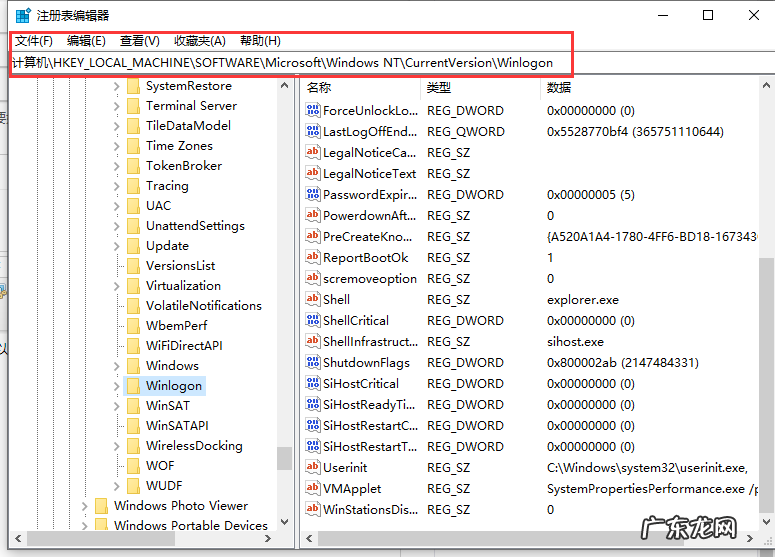This screenshot has height=557, width=775.
Task: Expand the SystemRestore key arrow
Action: click(x=116, y=86)
